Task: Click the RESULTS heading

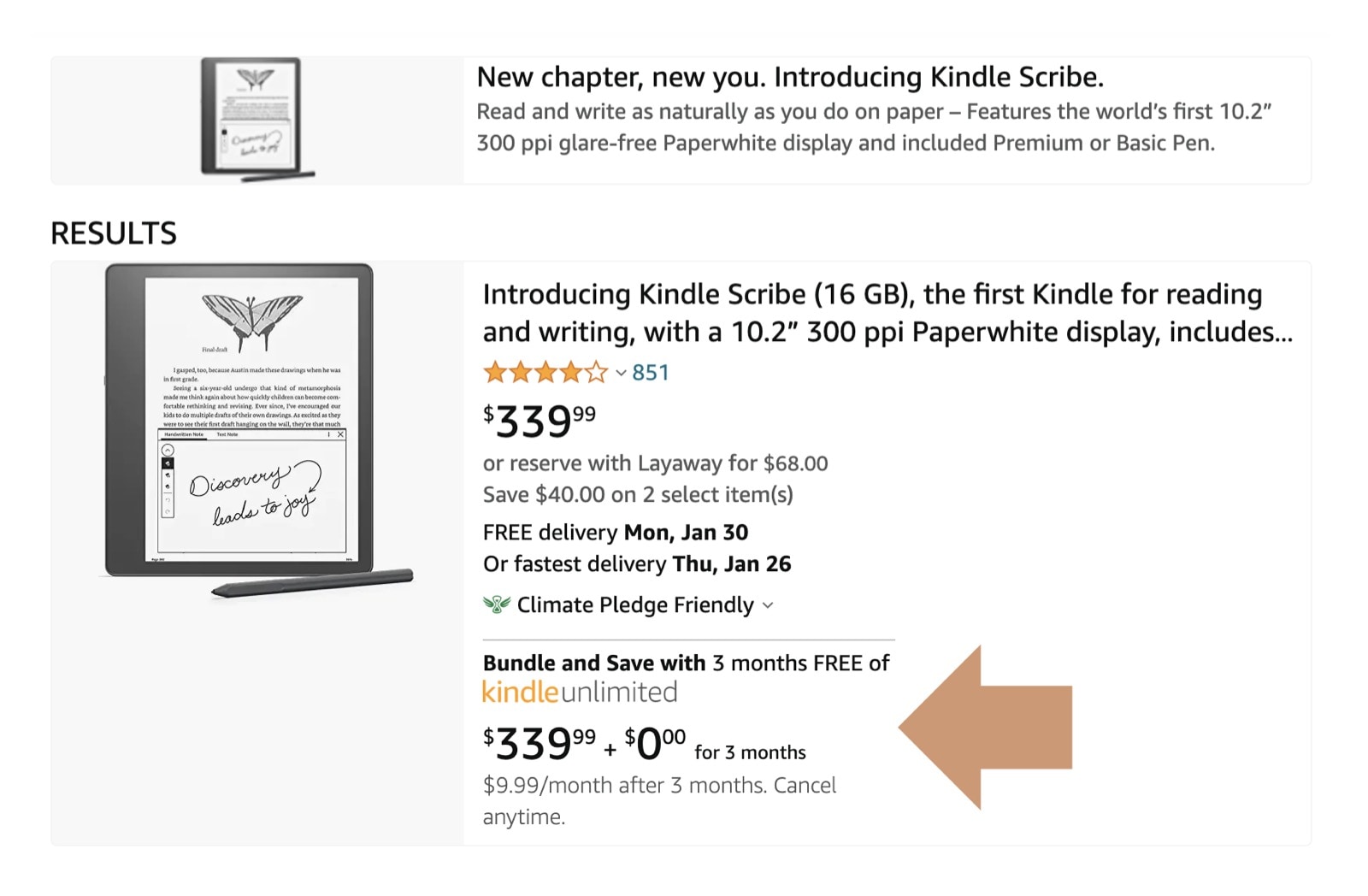Action: point(112,232)
